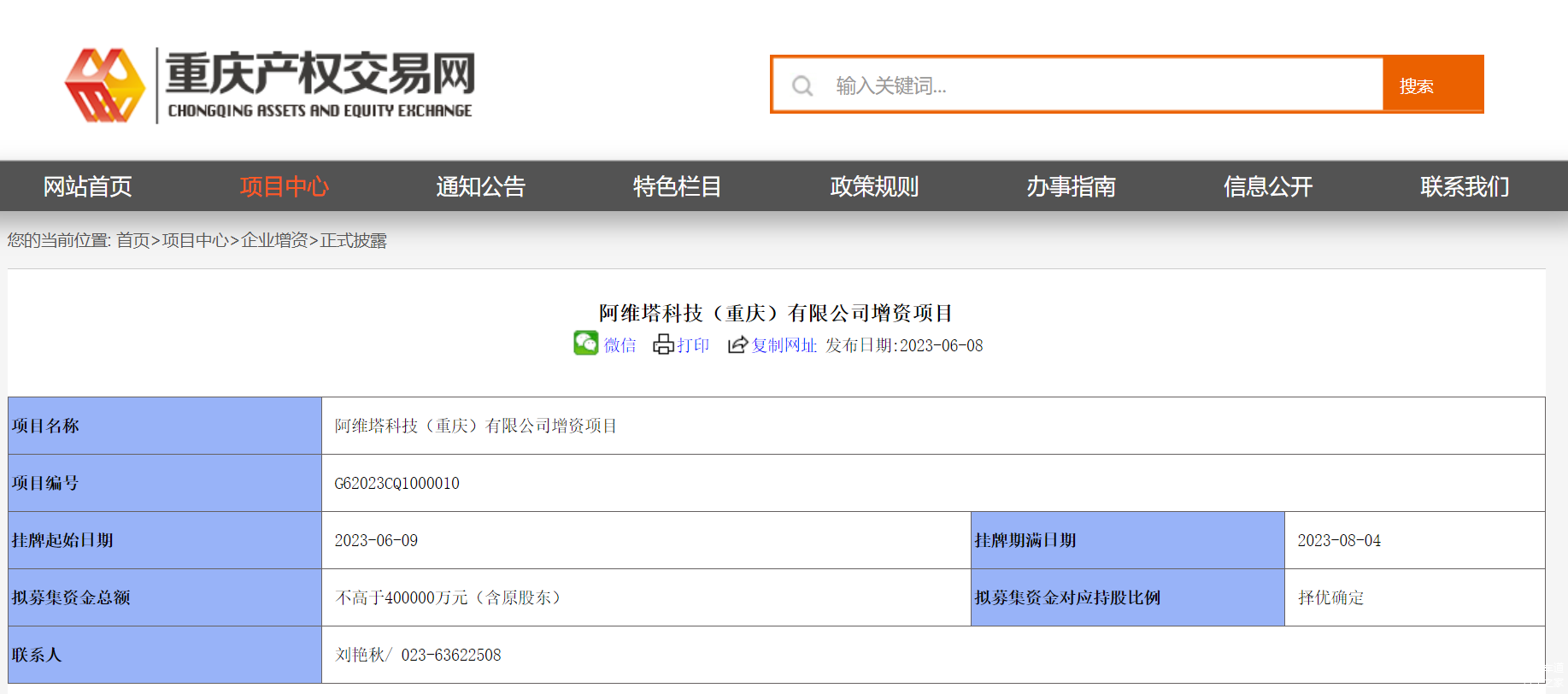Click the 正式披露 breadcrumb link
The width and height of the screenshot is (1568, 694).
(353, 241)
